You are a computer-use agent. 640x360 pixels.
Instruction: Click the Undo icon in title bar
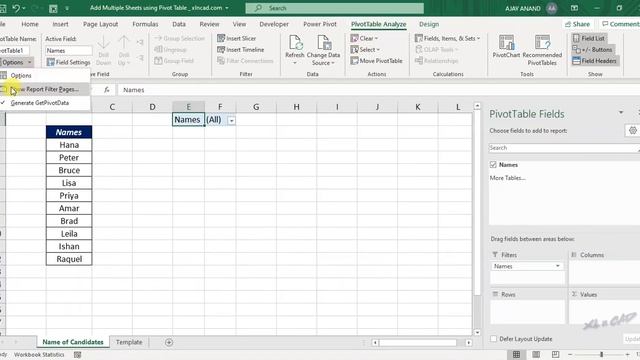click(16, 8)
